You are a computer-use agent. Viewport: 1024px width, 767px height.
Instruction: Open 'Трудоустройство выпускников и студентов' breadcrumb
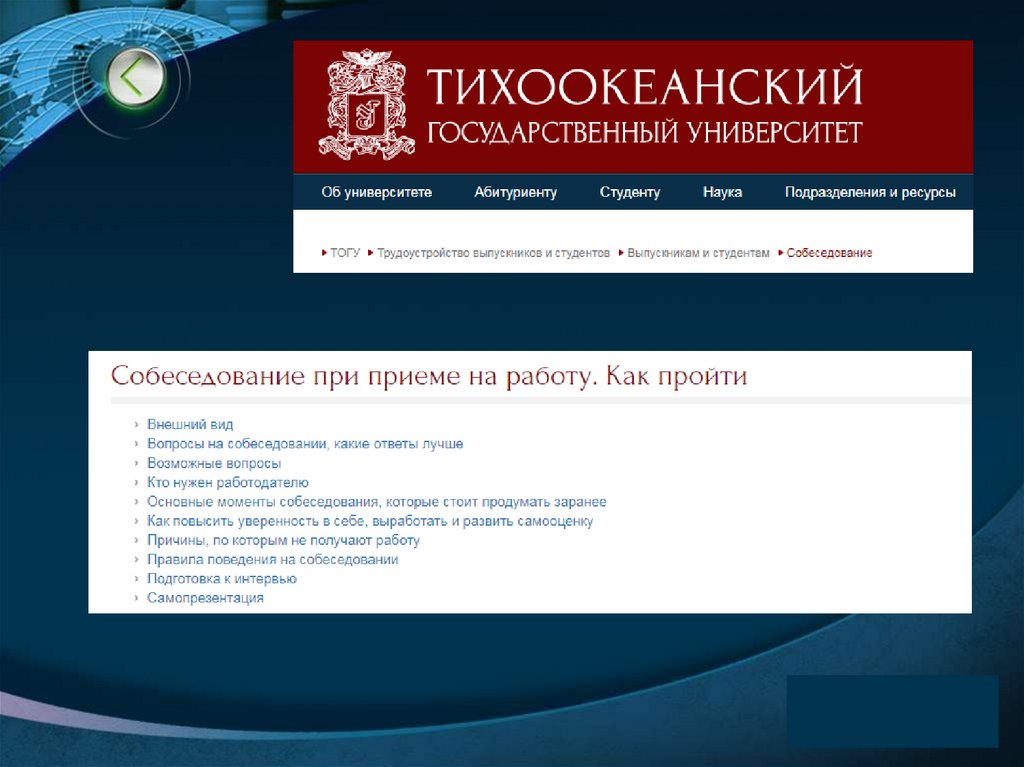click(493, 253)
